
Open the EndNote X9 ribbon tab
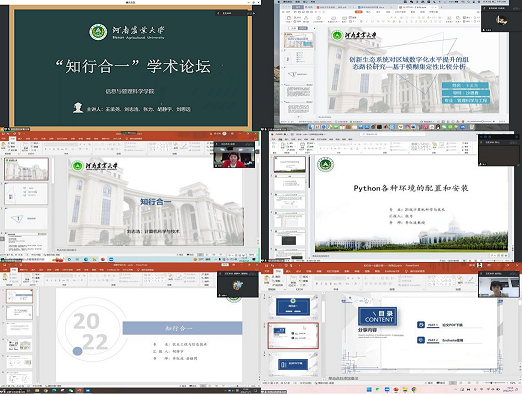(392, 271)
